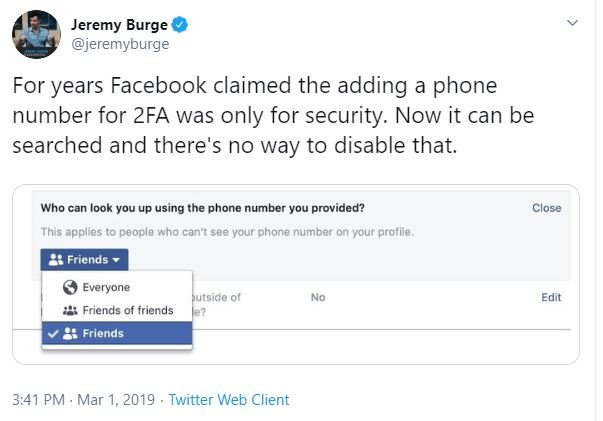
Task: Click the blue verified badge beside Jeremy Burge
Action: 175,24
